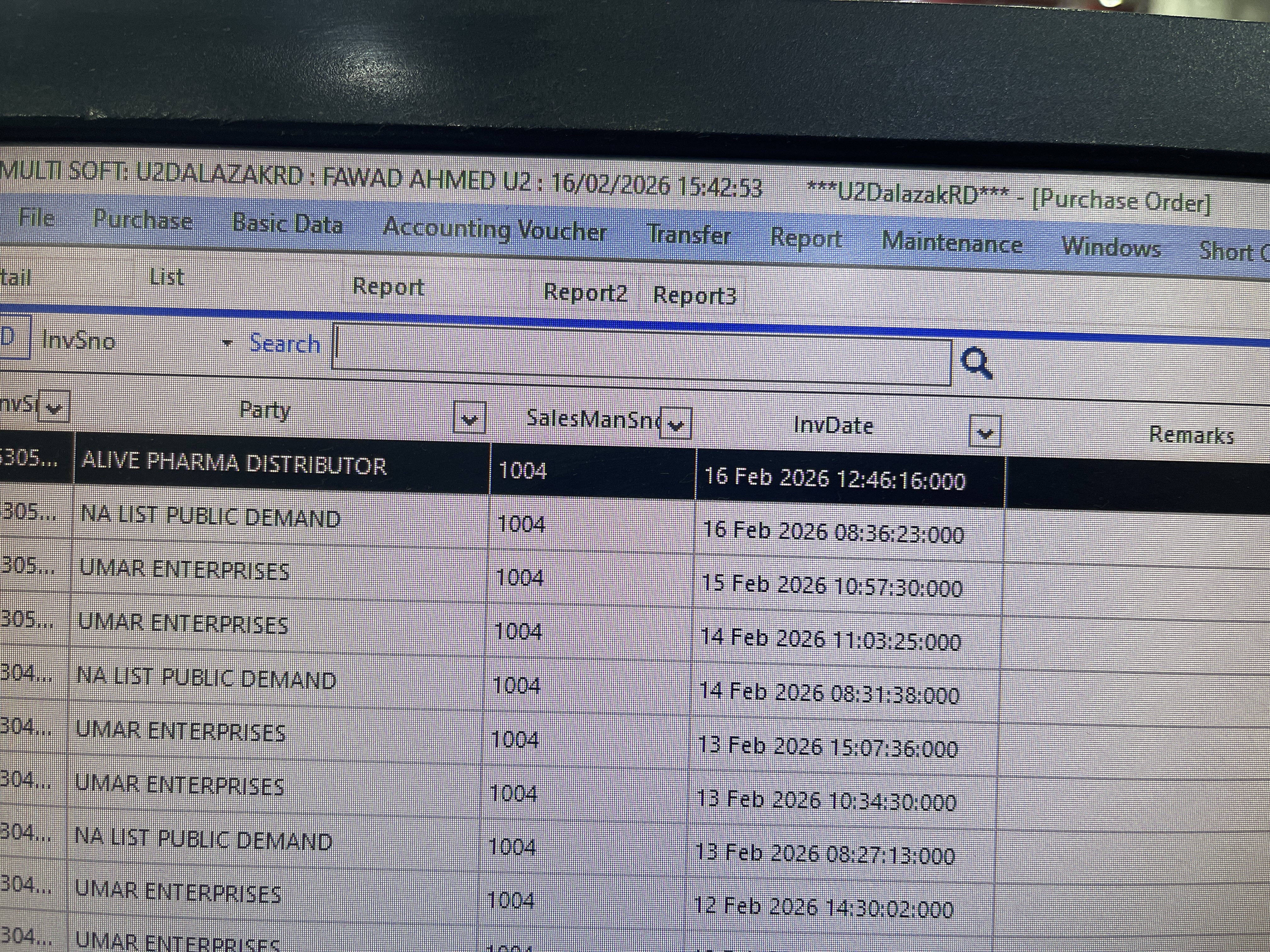
Task: Open the Transfer menu
Action: pyautogui.click(x=689, y=235)
